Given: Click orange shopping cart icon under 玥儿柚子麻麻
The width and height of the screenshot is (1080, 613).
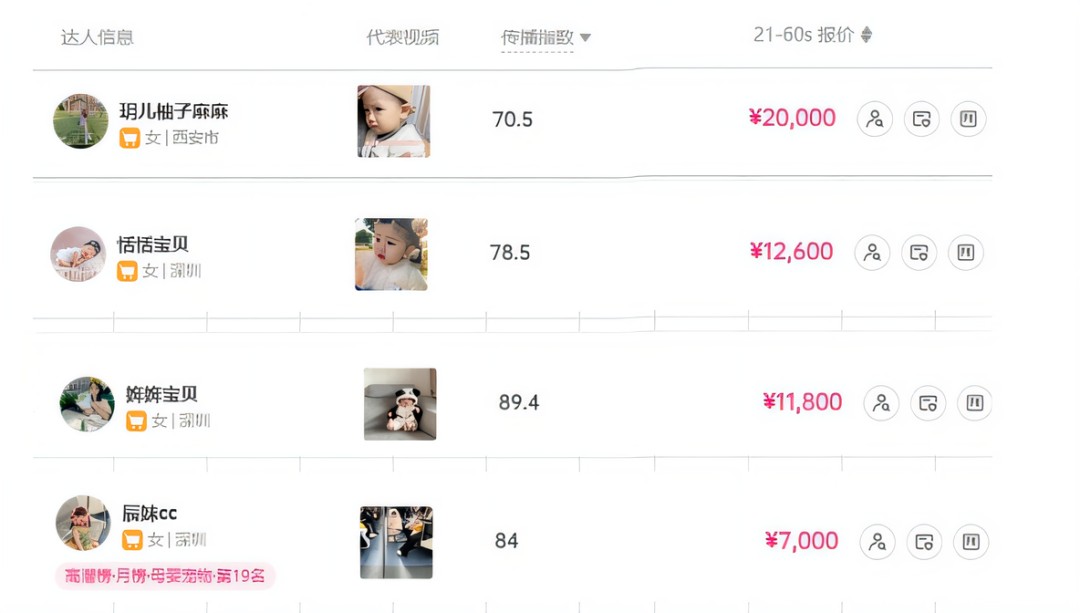Looking at the screenshot, I should (x=129, y=138).
